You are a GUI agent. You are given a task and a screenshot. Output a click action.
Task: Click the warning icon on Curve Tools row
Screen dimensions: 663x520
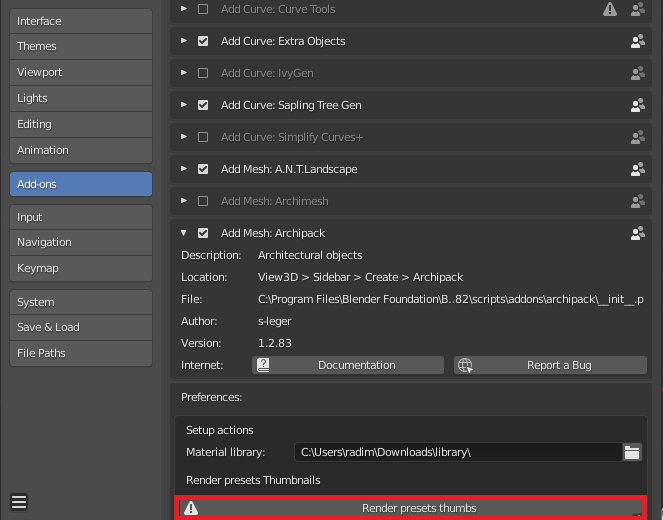tap(610, 10)
